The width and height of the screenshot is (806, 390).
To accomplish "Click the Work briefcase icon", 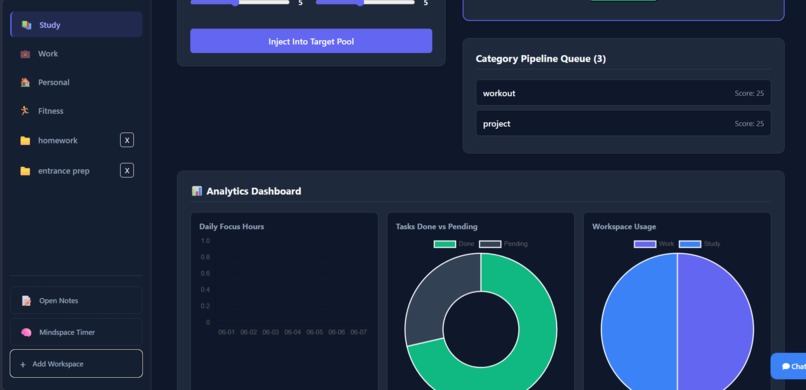I will pos(25,54).
